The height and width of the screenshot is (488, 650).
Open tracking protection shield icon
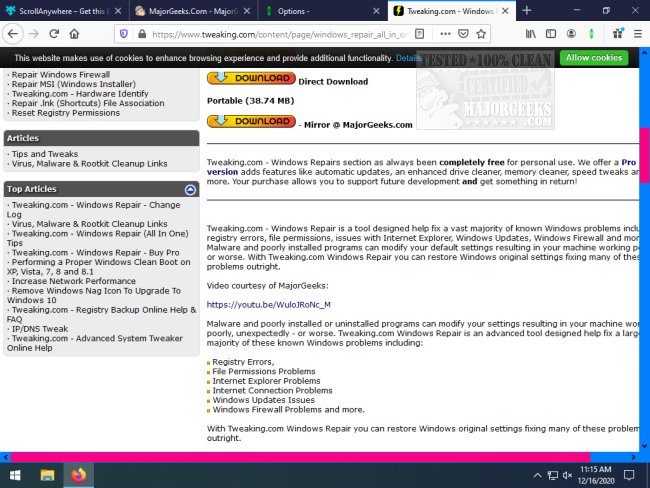(124, 34)
